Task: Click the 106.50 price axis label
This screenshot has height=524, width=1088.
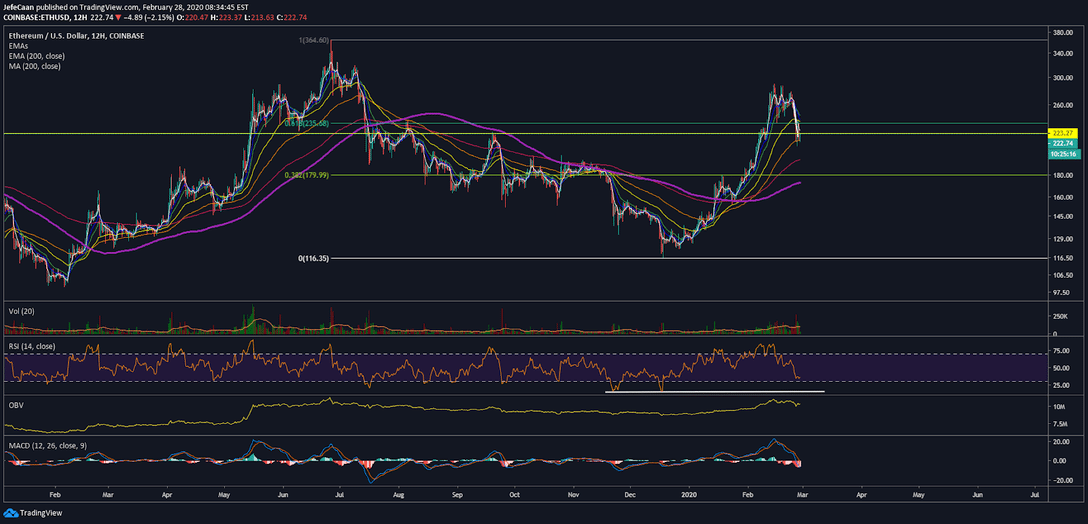Action: 1064,275
